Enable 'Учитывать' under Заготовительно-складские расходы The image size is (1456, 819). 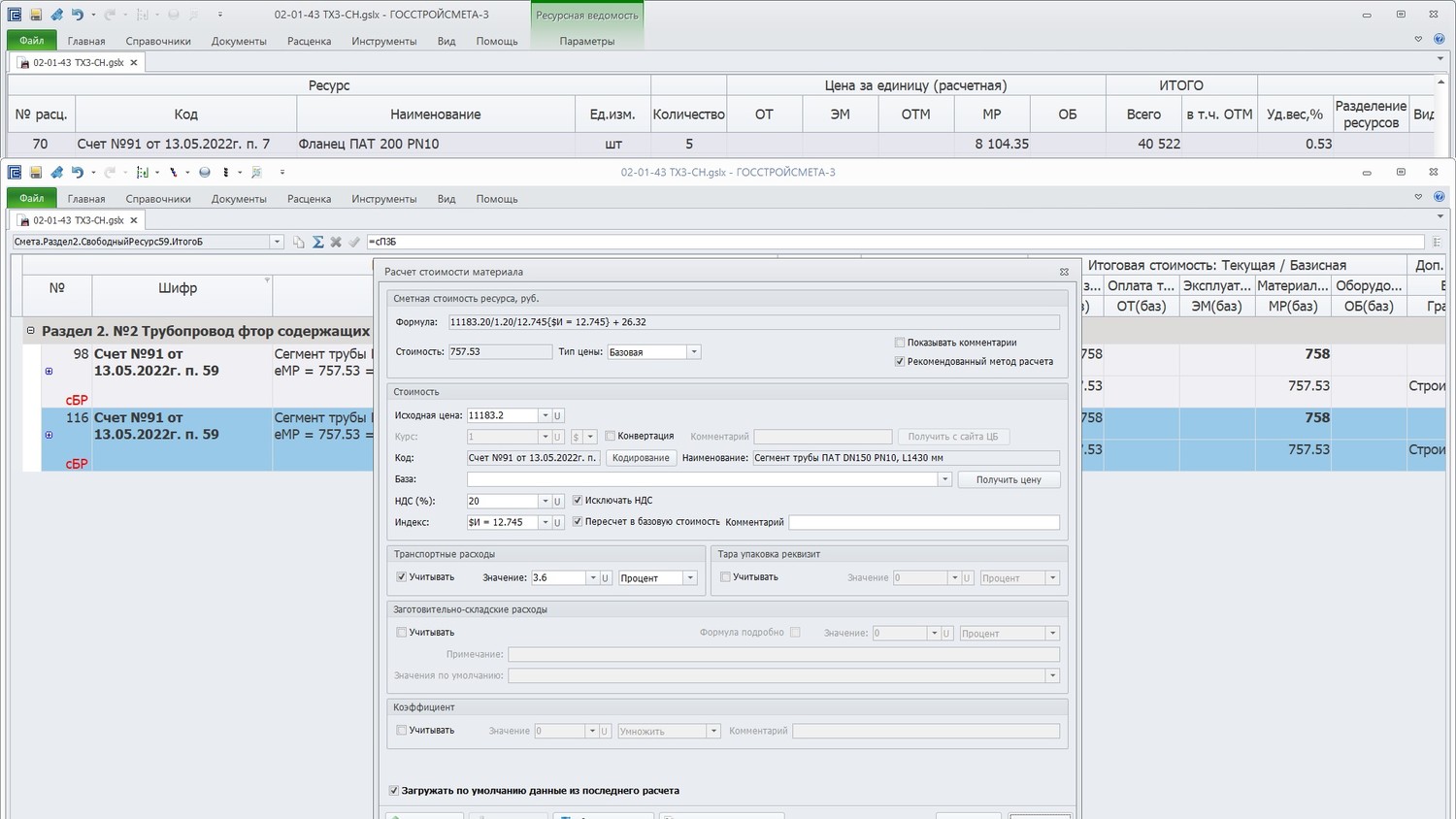[401, 632]
